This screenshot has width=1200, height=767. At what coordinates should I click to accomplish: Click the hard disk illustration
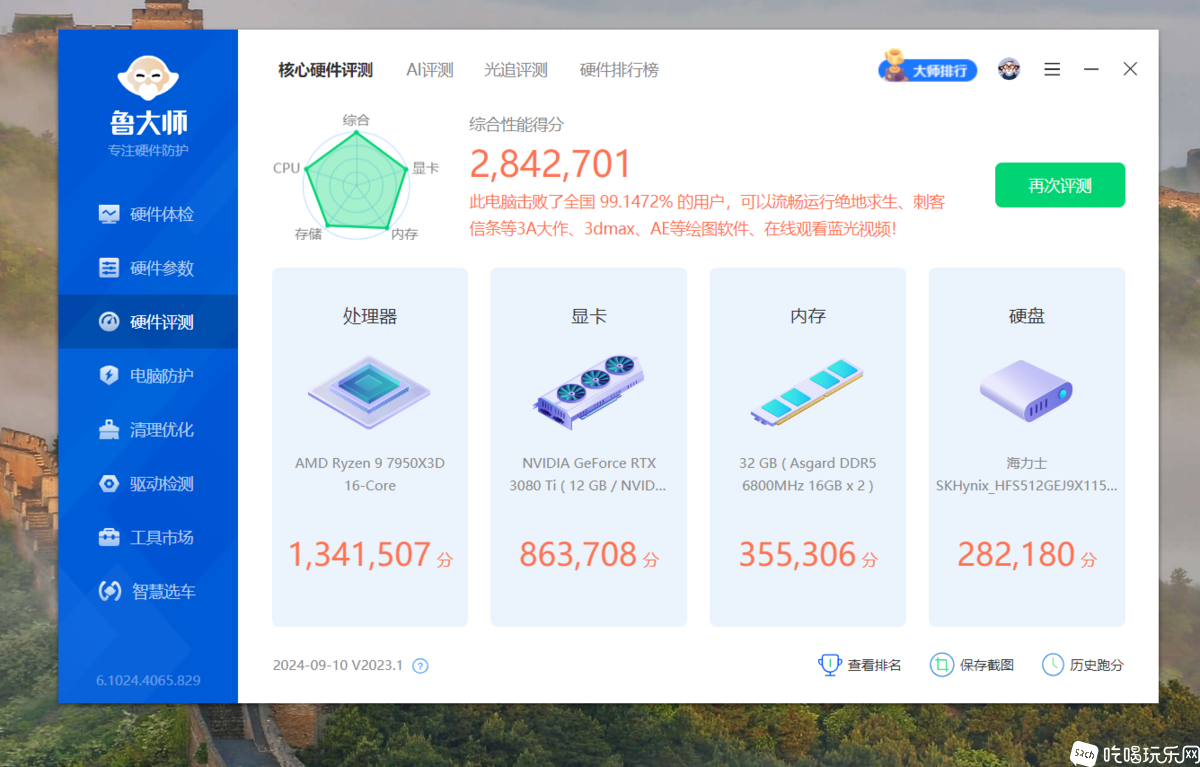click(x=1026, y=391)
